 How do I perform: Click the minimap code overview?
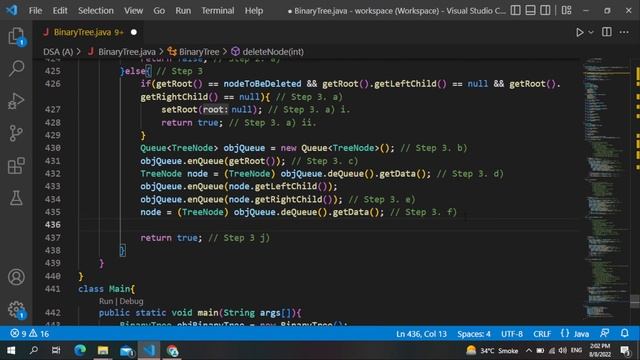[606, 188]
